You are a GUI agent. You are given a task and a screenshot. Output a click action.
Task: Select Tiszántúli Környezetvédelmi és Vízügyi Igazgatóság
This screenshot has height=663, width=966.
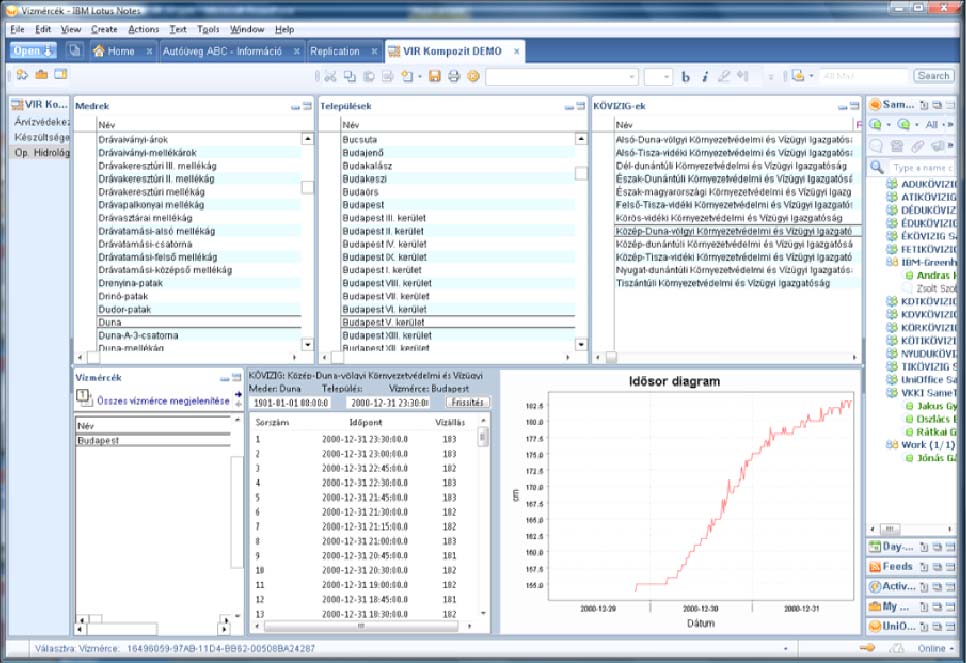coord(737,283)
